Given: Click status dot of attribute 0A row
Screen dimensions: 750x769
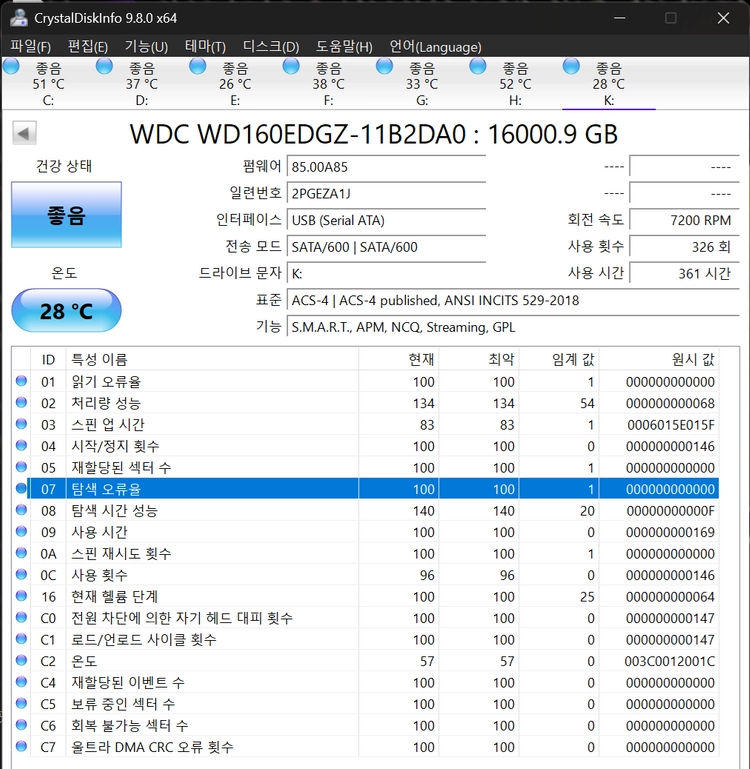Looking at the screenshot, I should (21, 553).
